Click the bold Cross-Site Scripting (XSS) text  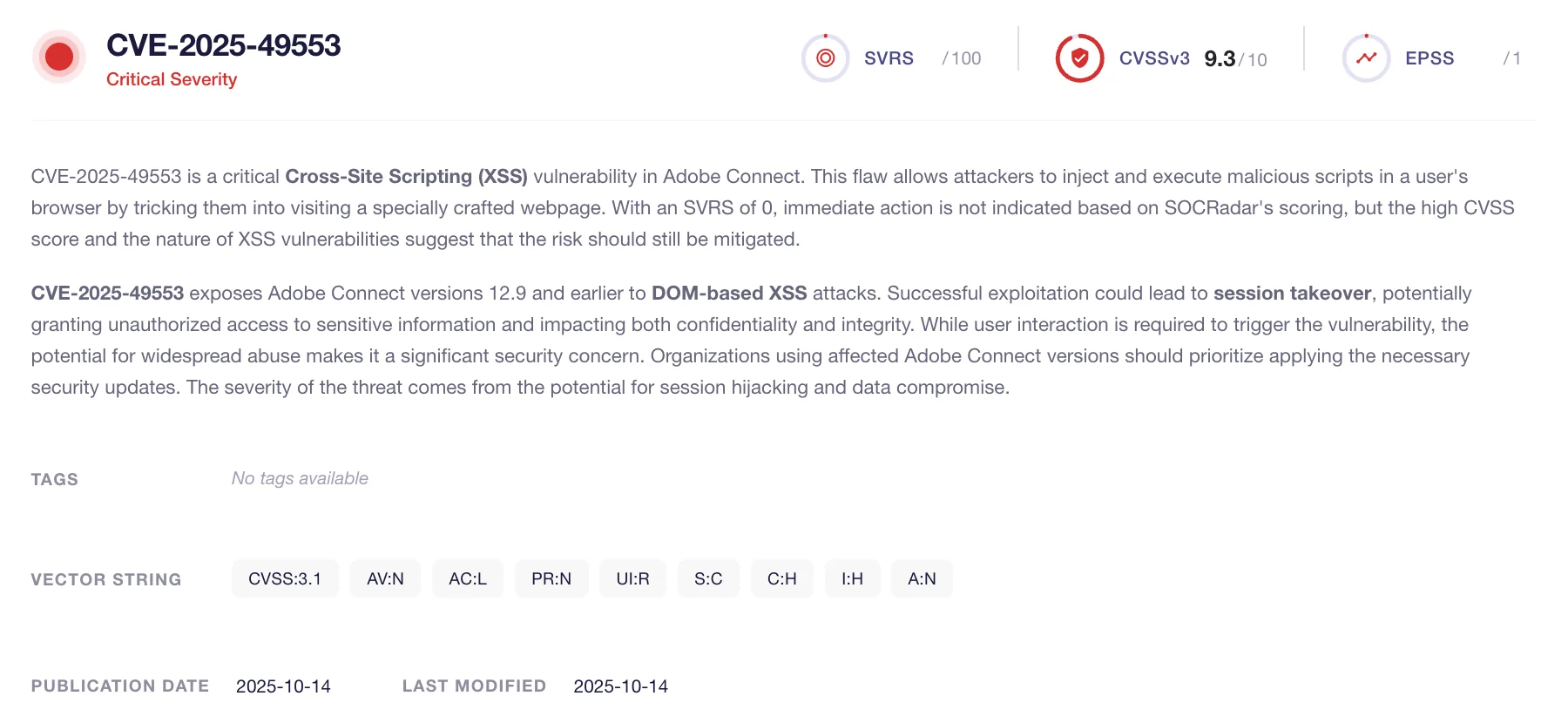(406, 177)
